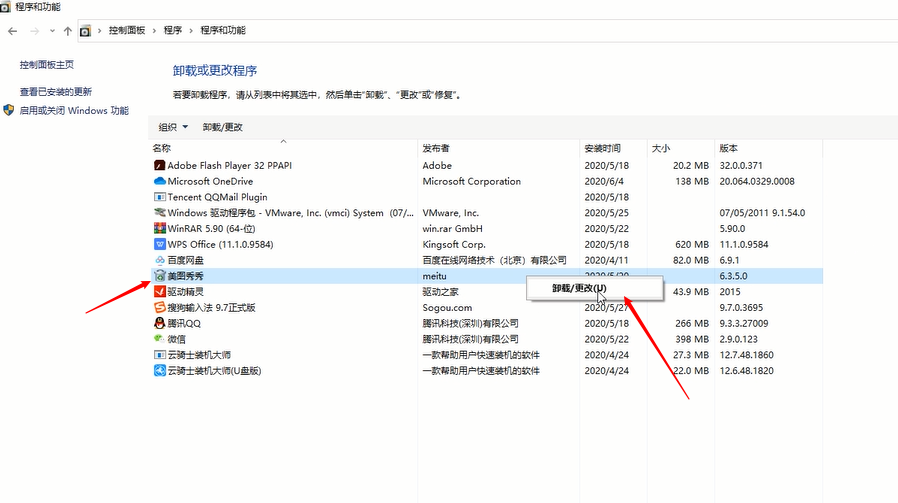Expand chevron after 程序 in breadcrumb
The width and height of the screenshot is (898, 503).
[x=191, y=31]
